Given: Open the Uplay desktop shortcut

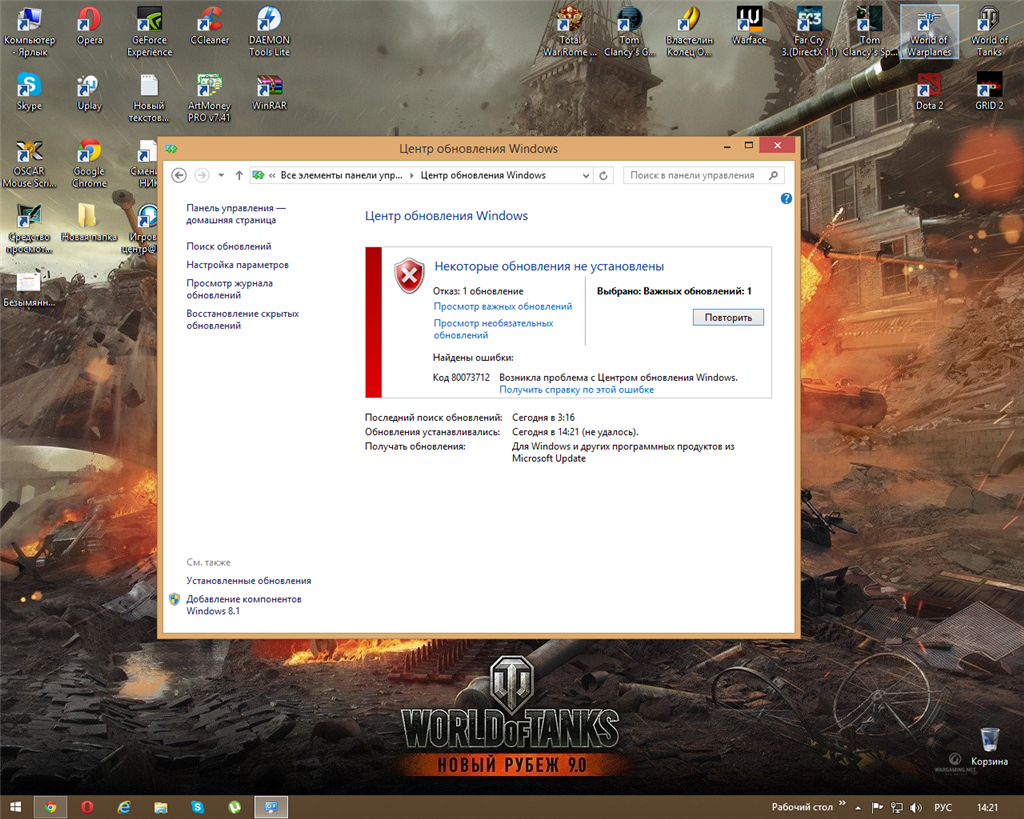Looking at the screenshot, I should point(89,92).
